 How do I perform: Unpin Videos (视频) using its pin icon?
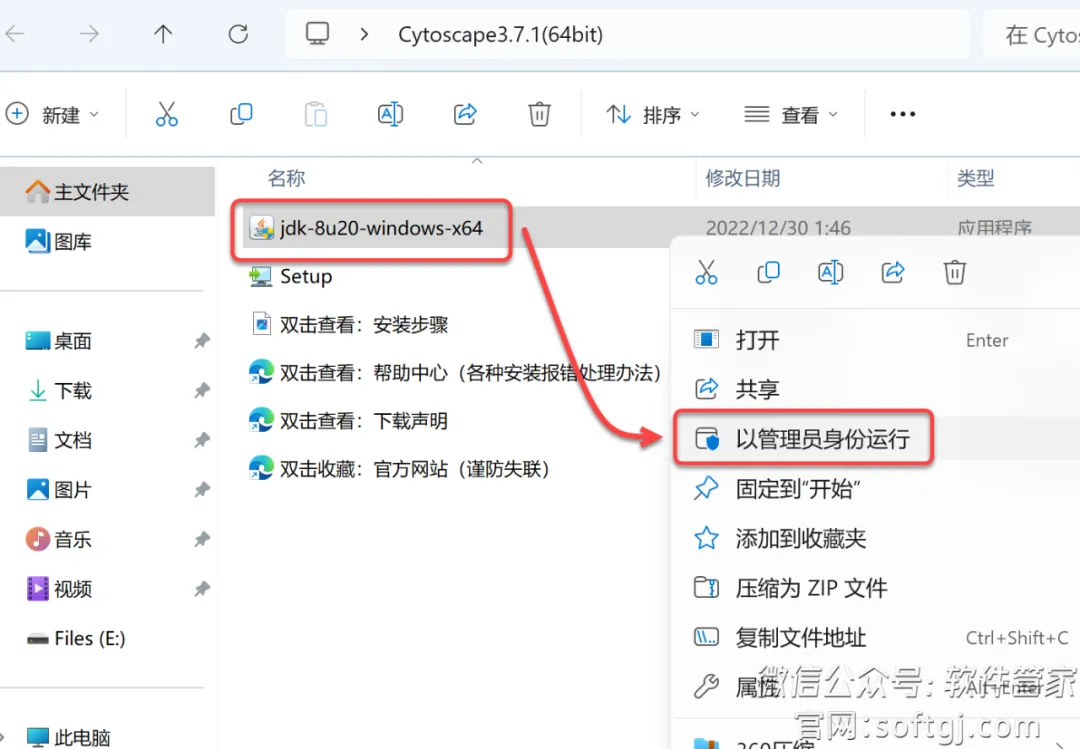[202, 589]
